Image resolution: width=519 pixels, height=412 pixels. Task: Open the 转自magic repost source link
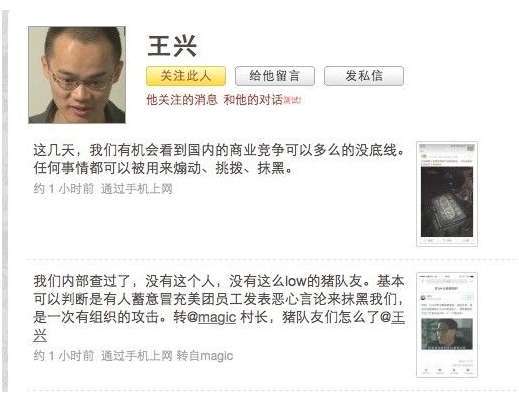click(x=205, y=356)
